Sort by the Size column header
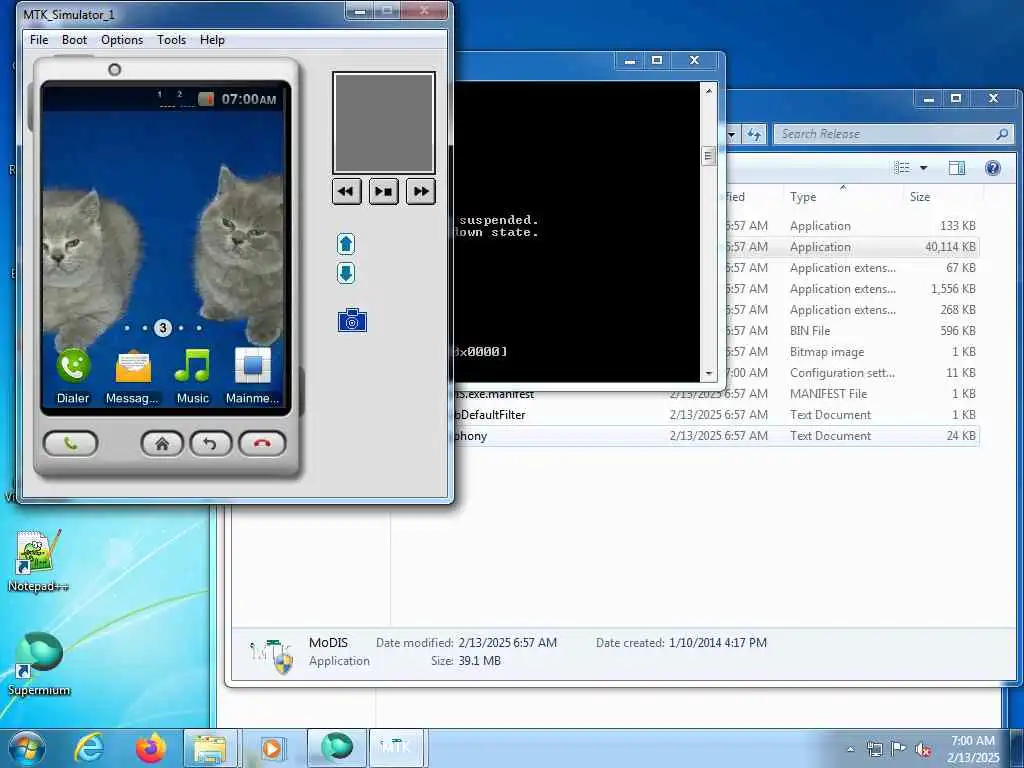Screen dimensions: 1024x768 pos(942,197)
